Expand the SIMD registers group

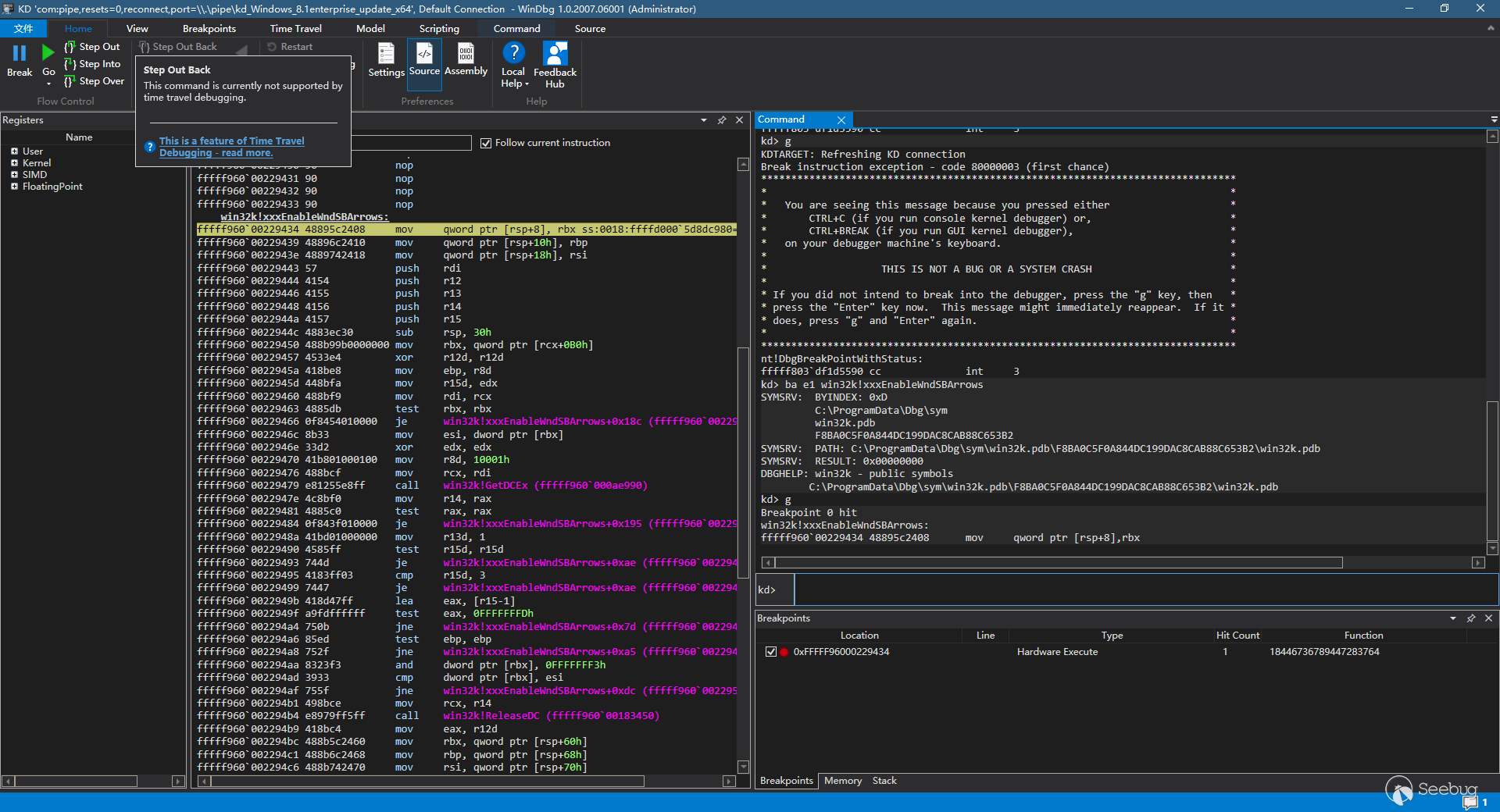14,175
